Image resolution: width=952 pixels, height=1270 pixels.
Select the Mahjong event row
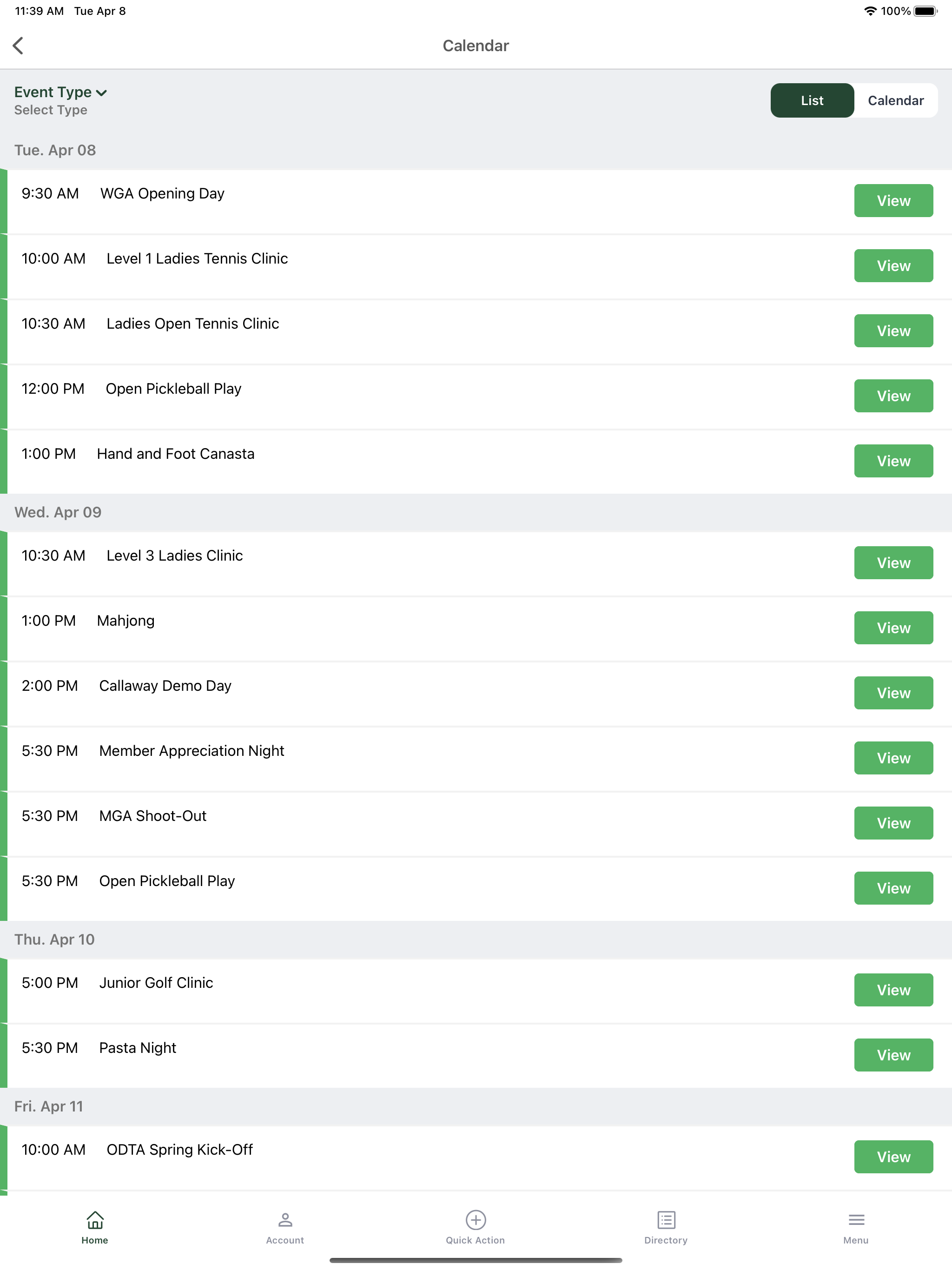coord(476,628)
